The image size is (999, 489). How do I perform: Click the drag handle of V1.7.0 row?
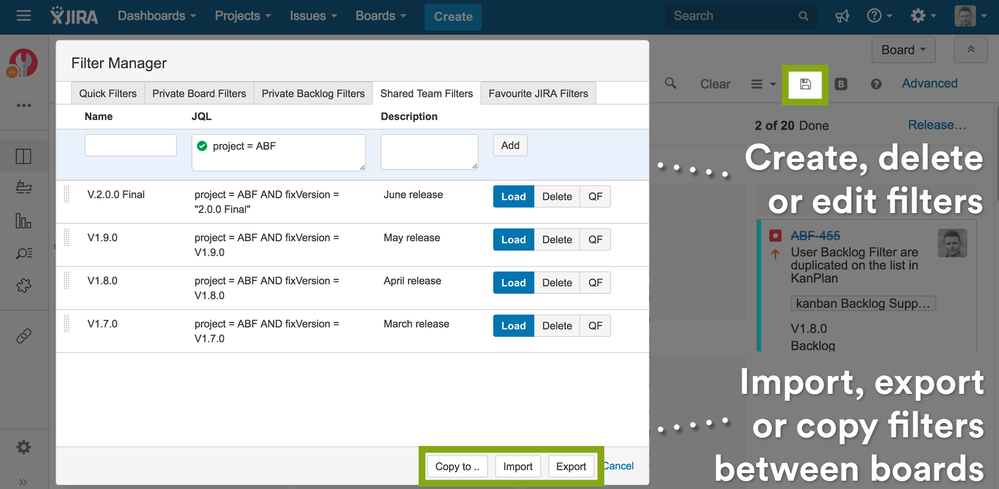point(66,323)
